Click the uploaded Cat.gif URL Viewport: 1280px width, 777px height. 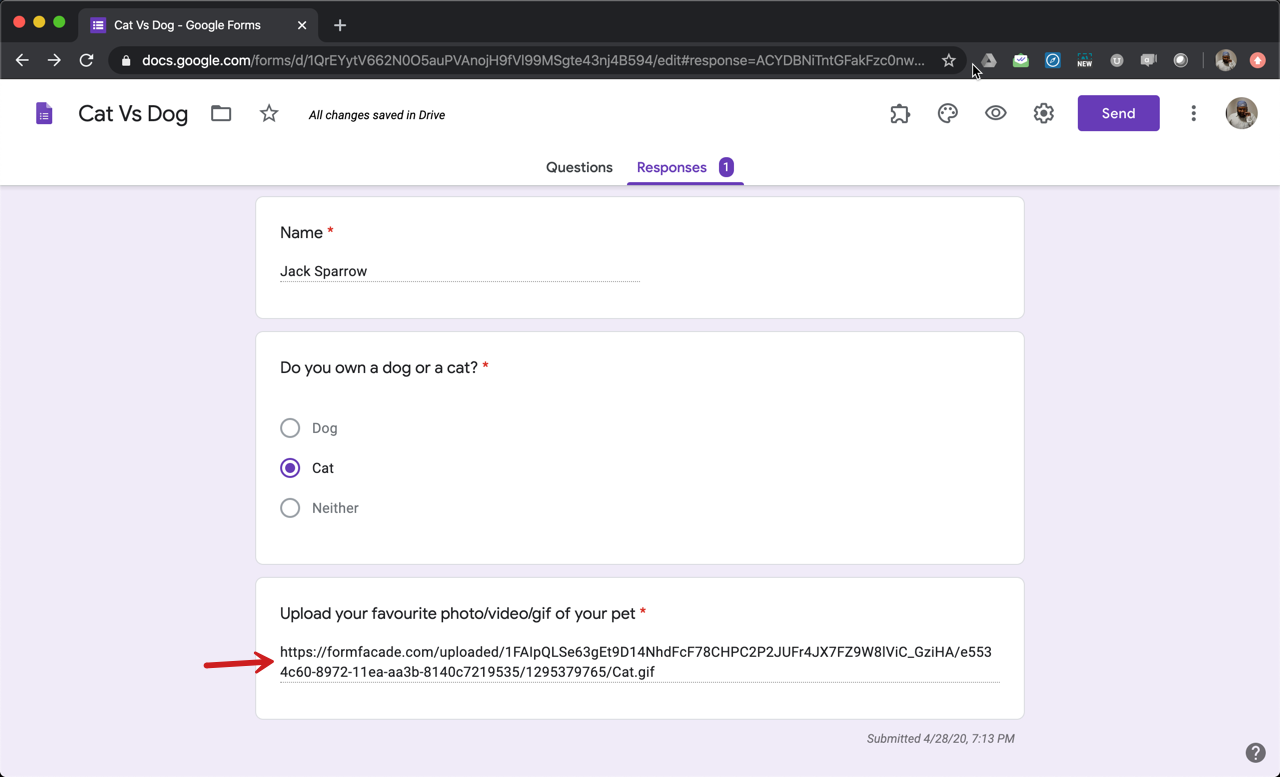click(635, 662)
